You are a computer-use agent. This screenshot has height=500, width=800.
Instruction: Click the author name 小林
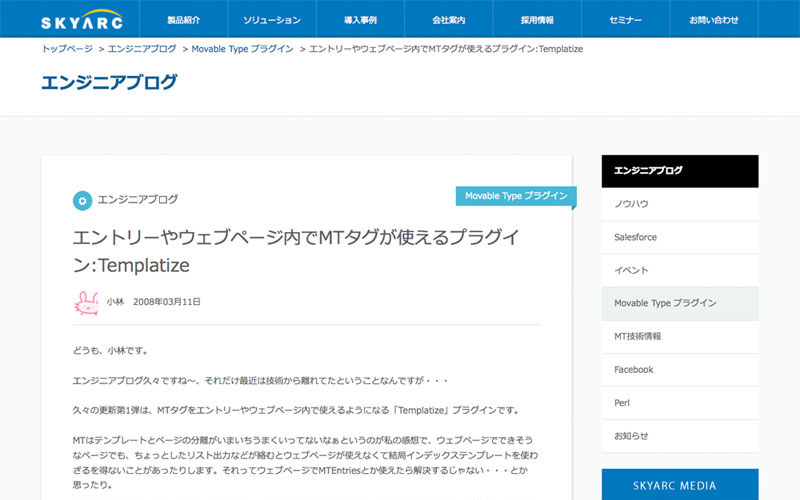pyautogui.click(x=115, y=302)
